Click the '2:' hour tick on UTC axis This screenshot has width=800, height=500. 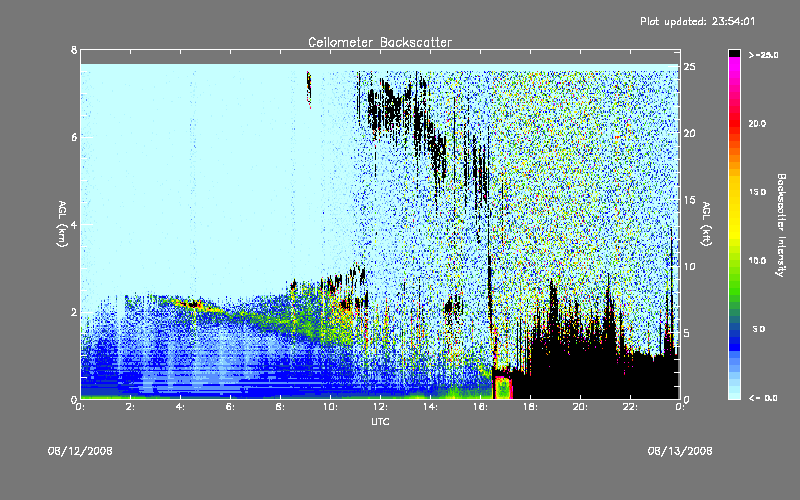click(x=130, y=407)
